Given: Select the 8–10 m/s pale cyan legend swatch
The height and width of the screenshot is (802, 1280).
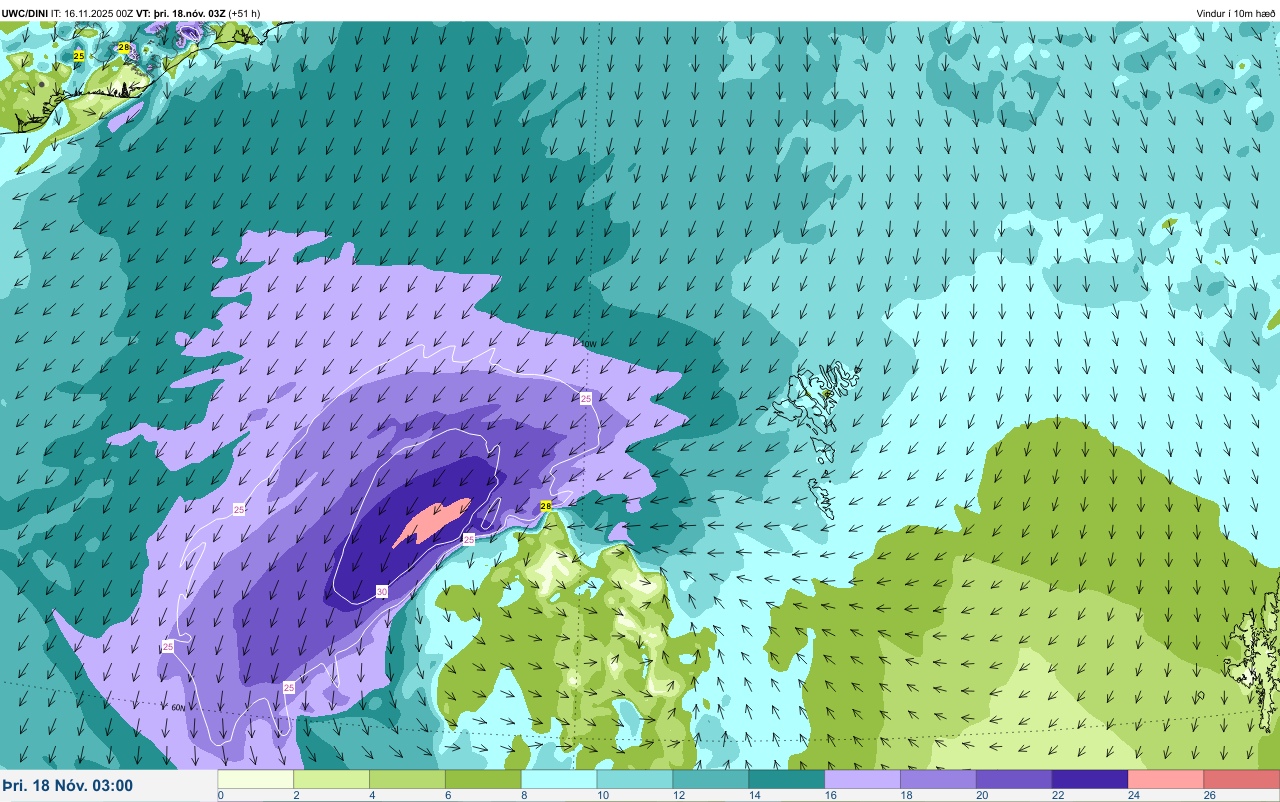Looking at the screenshot, I should (x=559, y=780).
